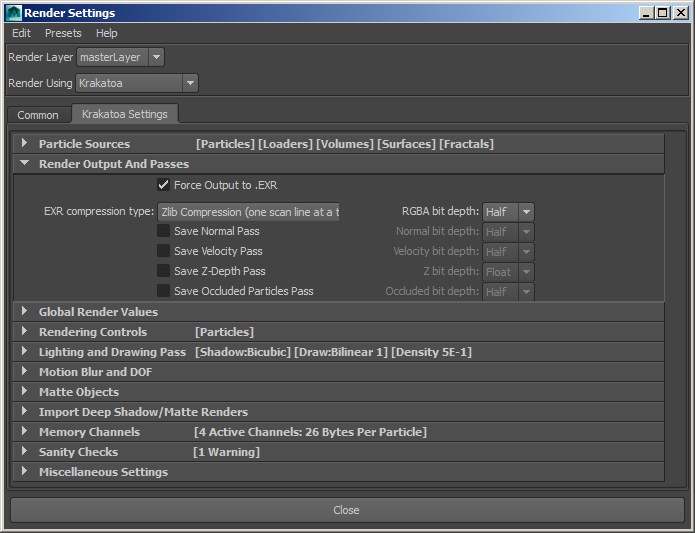Expand the Global Render Values section
Viewport: 695px width, 533px height.
pyautogui.click(x=339, y=312)
